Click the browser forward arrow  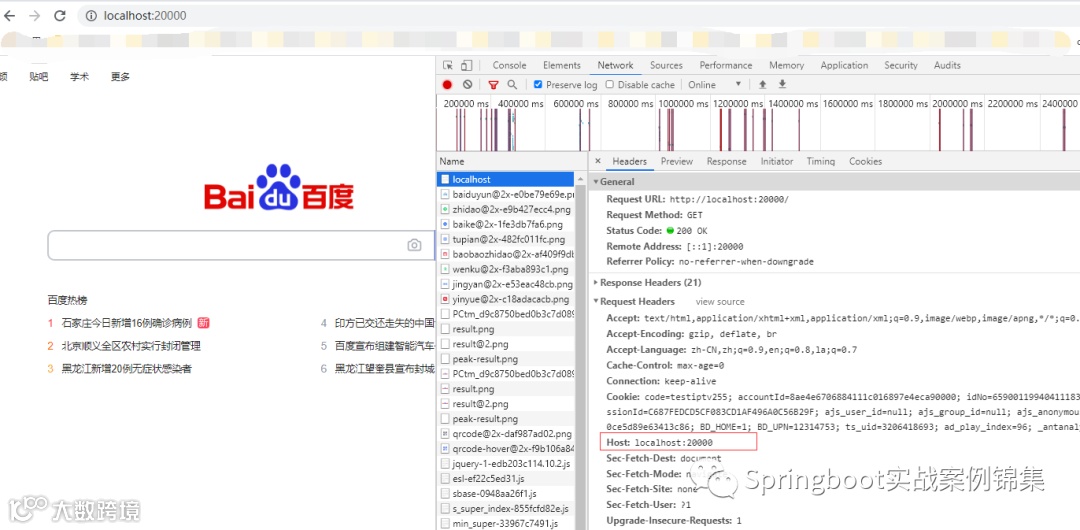(x=34, y=16)
